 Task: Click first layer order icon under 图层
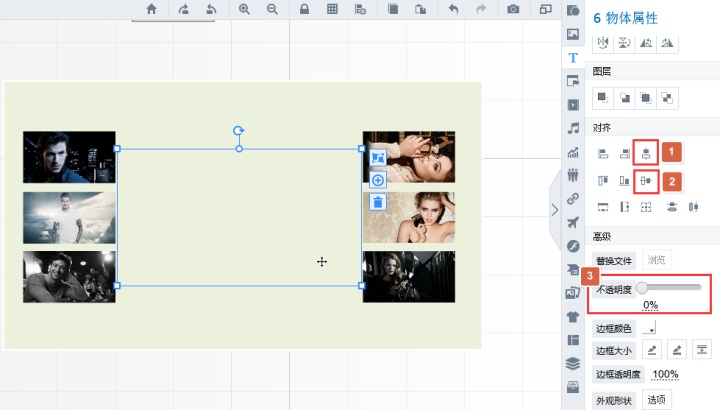tap(603, 98)
